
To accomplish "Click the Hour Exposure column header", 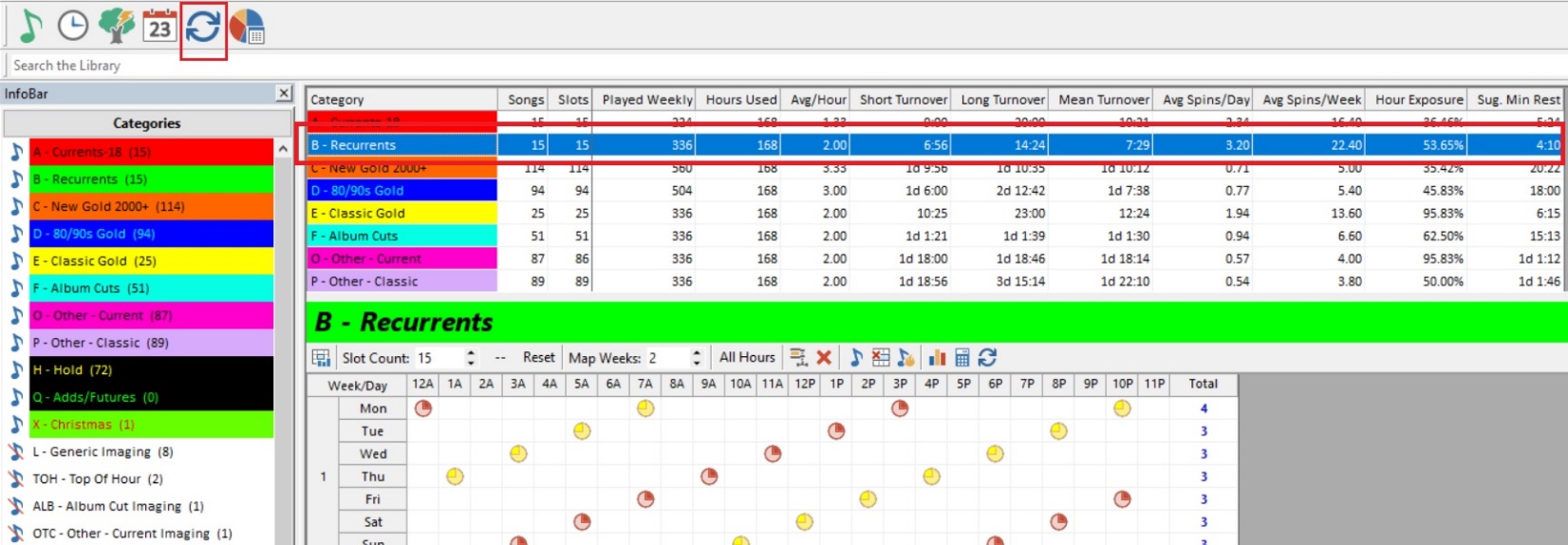I will point(1418,100).
